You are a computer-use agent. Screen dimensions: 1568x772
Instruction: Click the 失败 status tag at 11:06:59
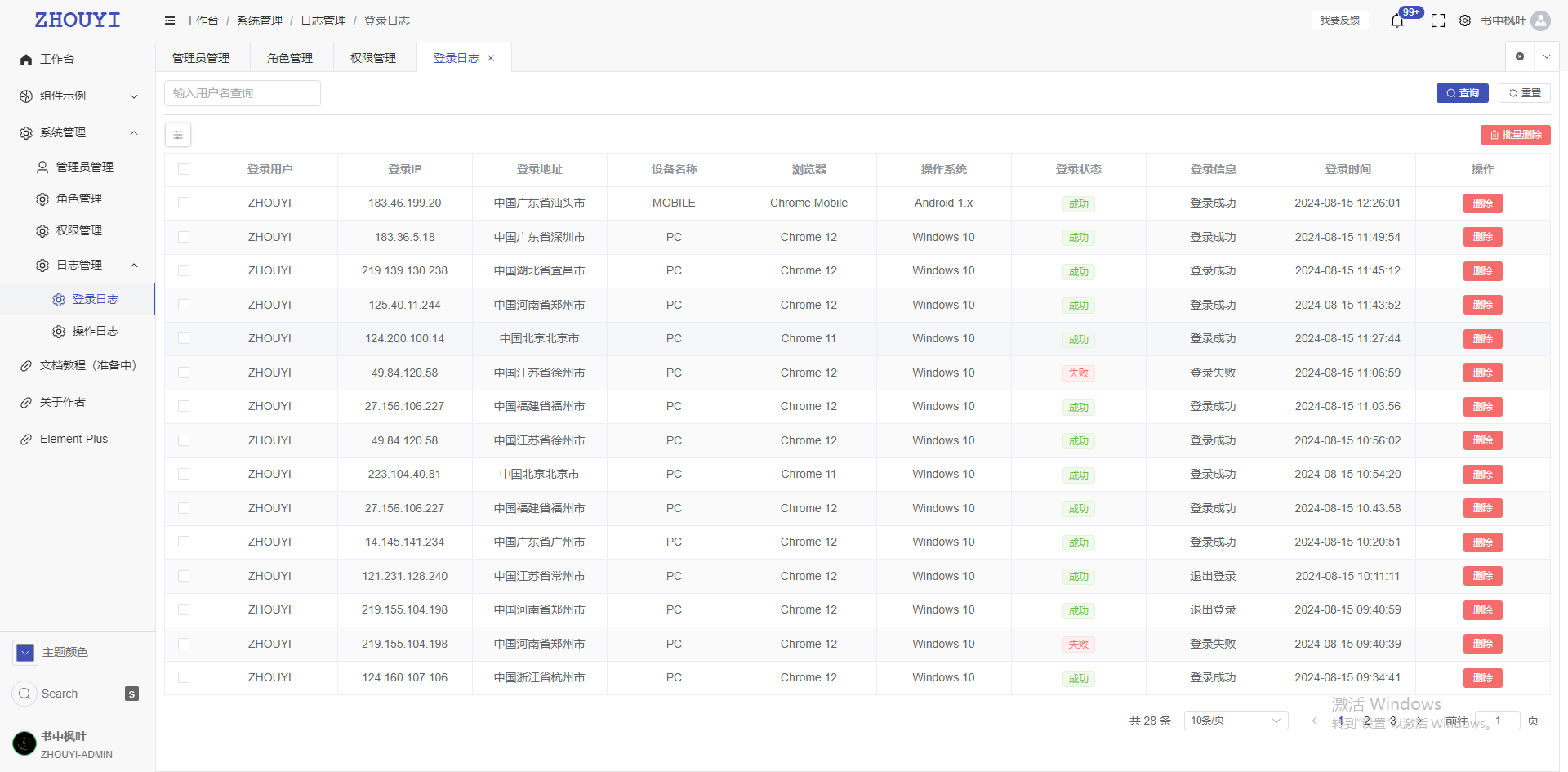(1079, 373)
